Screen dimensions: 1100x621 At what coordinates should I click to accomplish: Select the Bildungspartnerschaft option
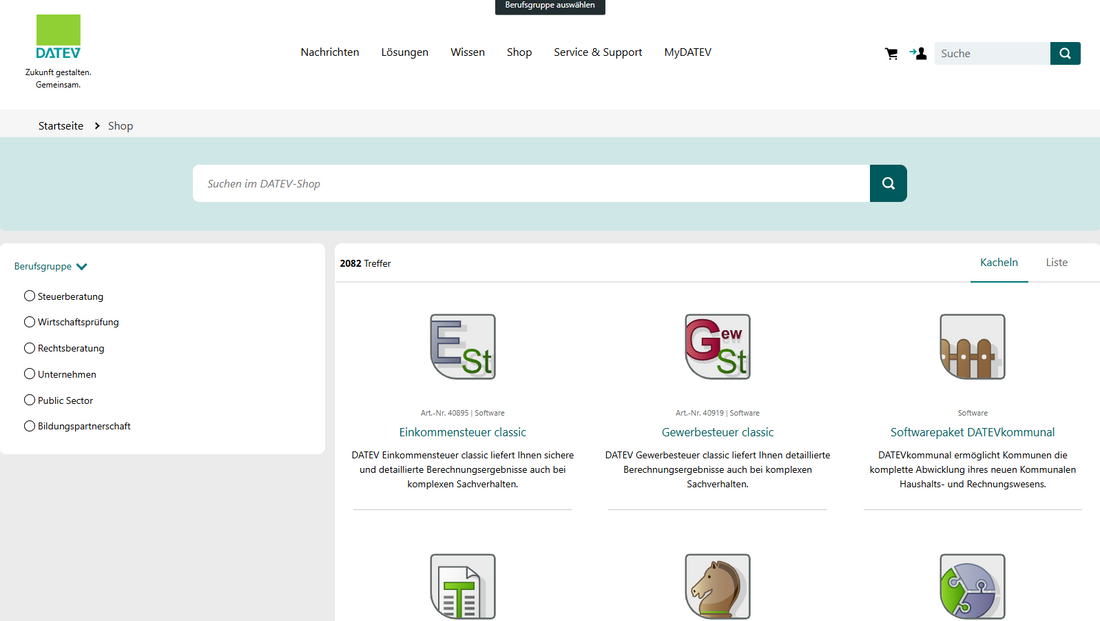pyautogui.click(x=29, y=426)
